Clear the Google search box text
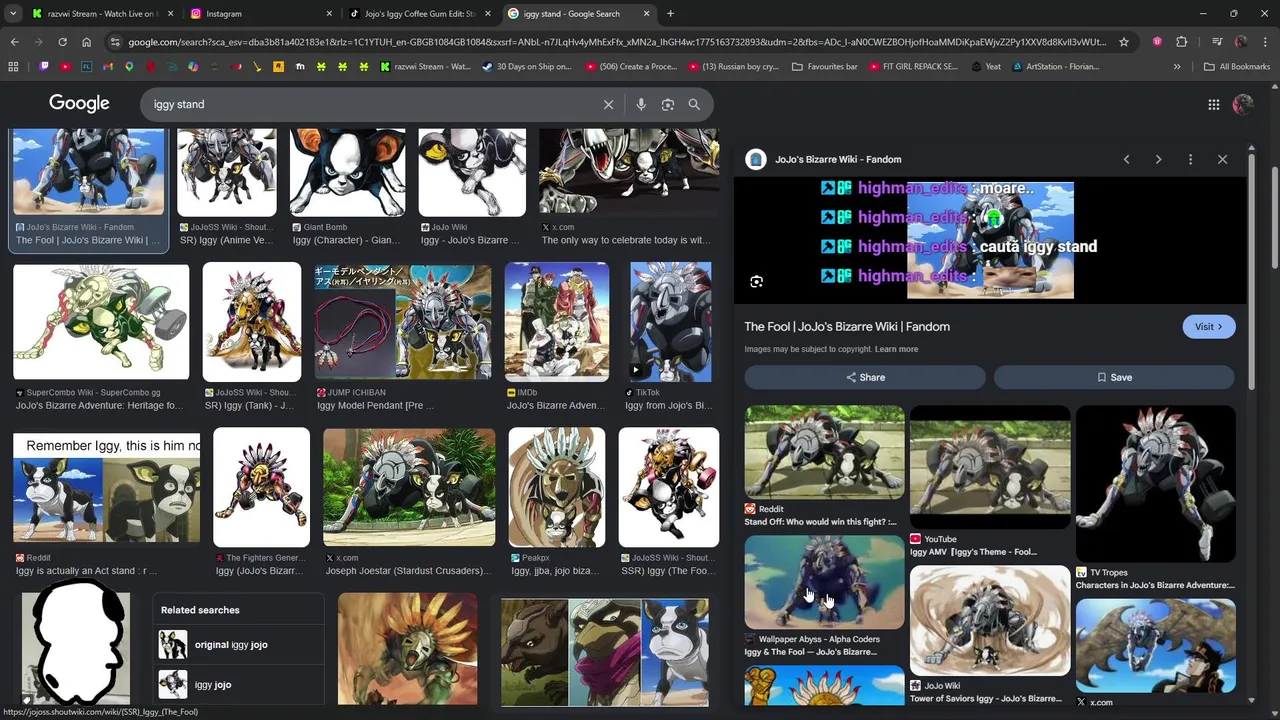1280x720 pixels. pos(608,104)
